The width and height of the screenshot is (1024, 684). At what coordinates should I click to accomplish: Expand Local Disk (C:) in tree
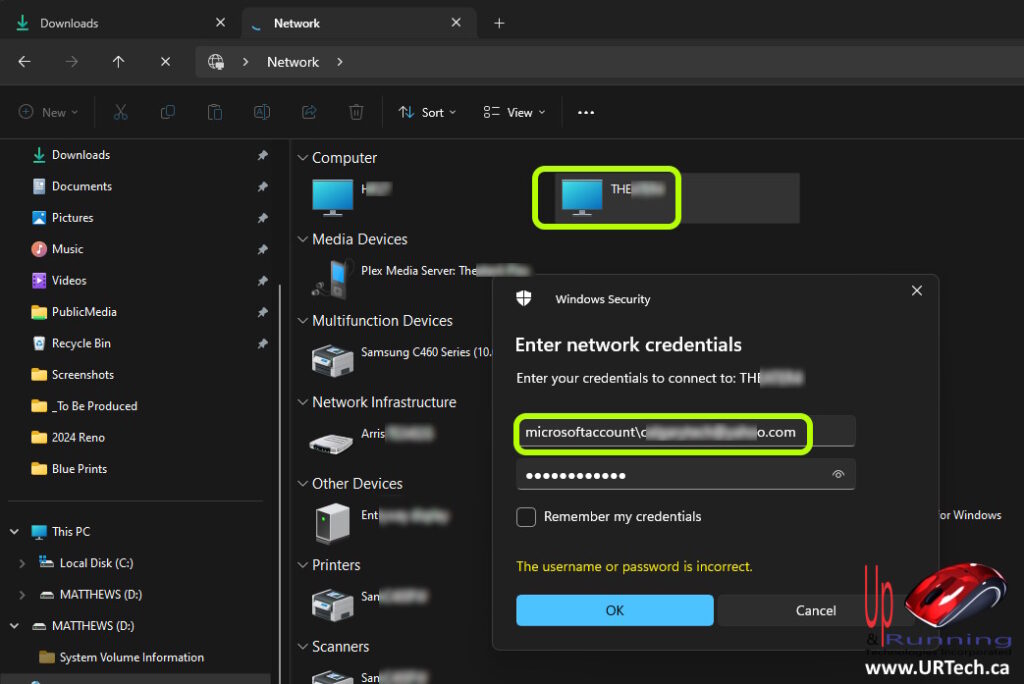22,563
